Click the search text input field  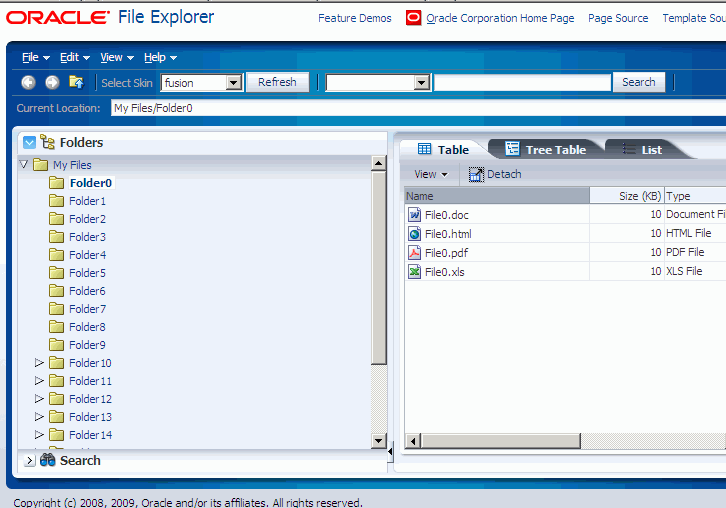click(x=522, y=83)
